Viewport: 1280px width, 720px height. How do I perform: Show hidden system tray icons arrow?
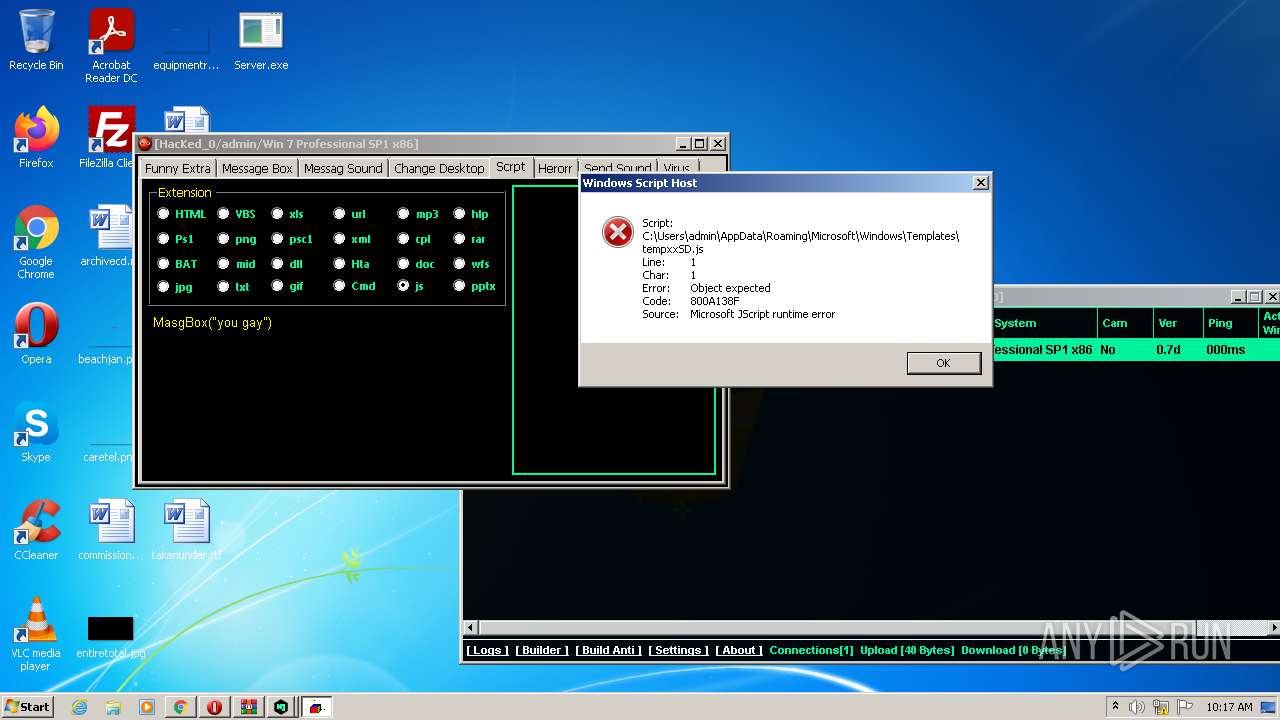click(1115, 707)
